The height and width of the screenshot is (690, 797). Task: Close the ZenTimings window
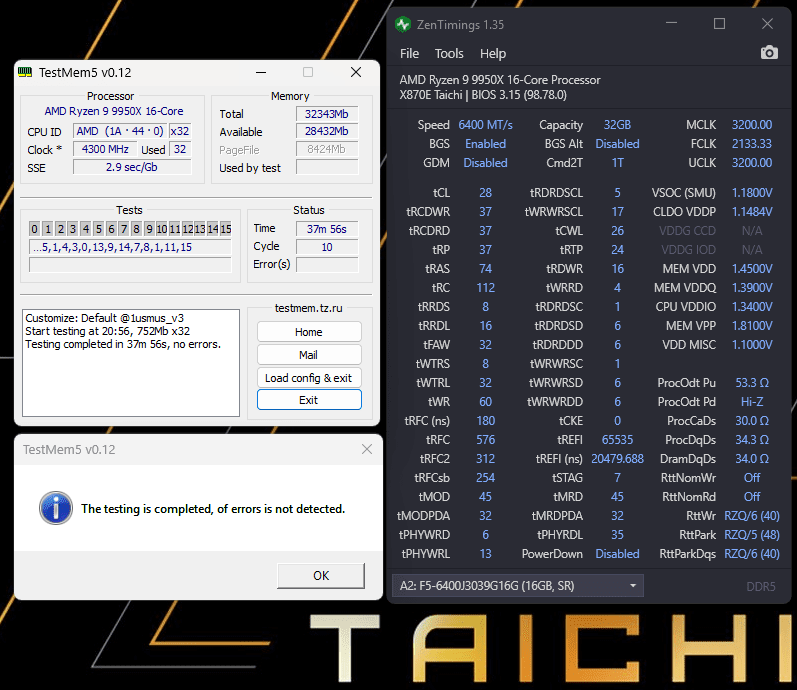tap(767, 23)
